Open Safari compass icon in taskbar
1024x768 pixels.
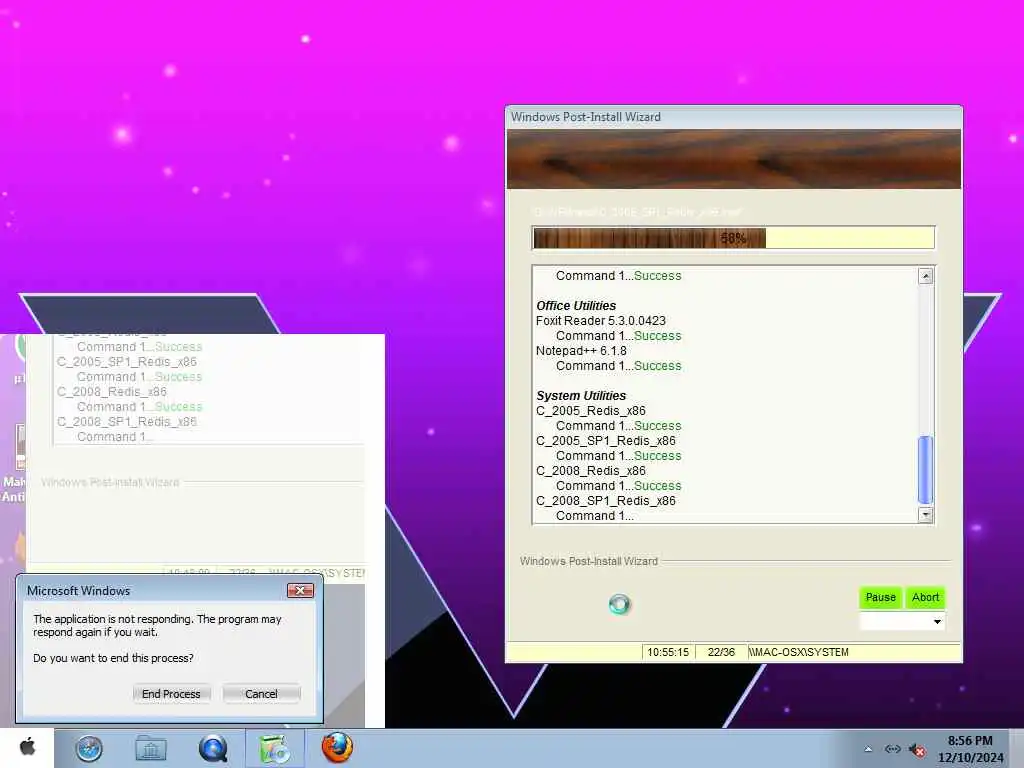pos(89,748)
